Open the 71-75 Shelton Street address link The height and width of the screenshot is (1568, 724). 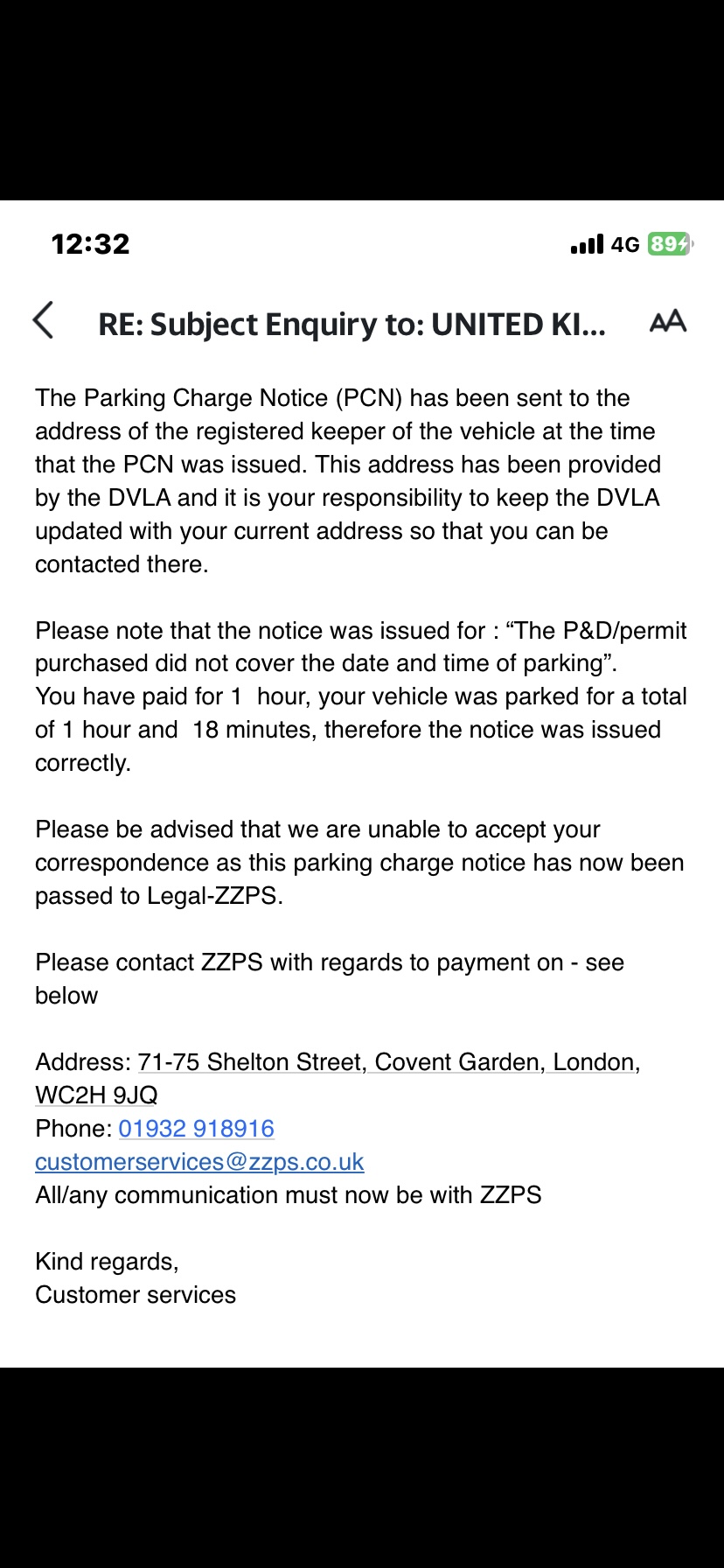[x=388, y=1062]
